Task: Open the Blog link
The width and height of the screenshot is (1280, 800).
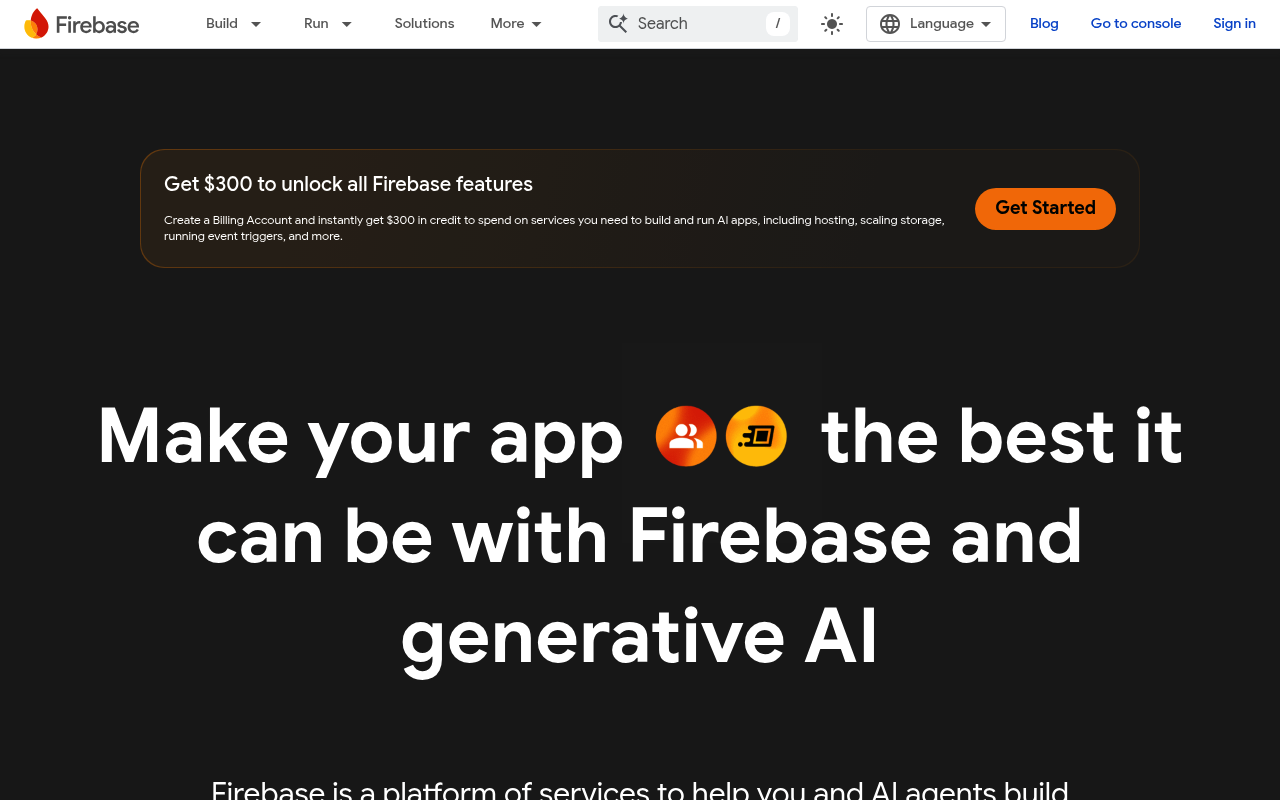Action: click(x=1044, y=23)
